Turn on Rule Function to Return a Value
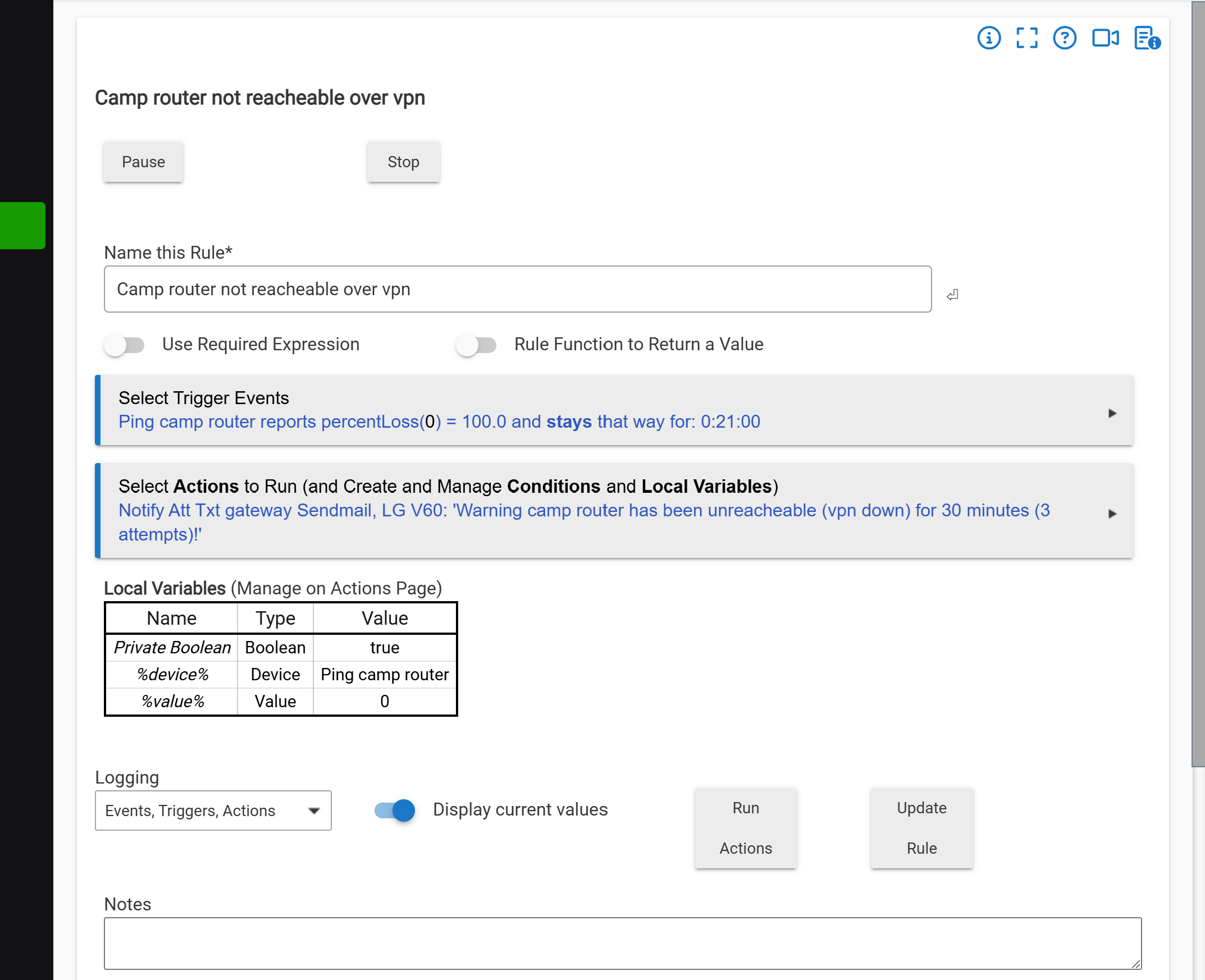This screenshot has height=980, width=1205. click(x=476, y=345)
